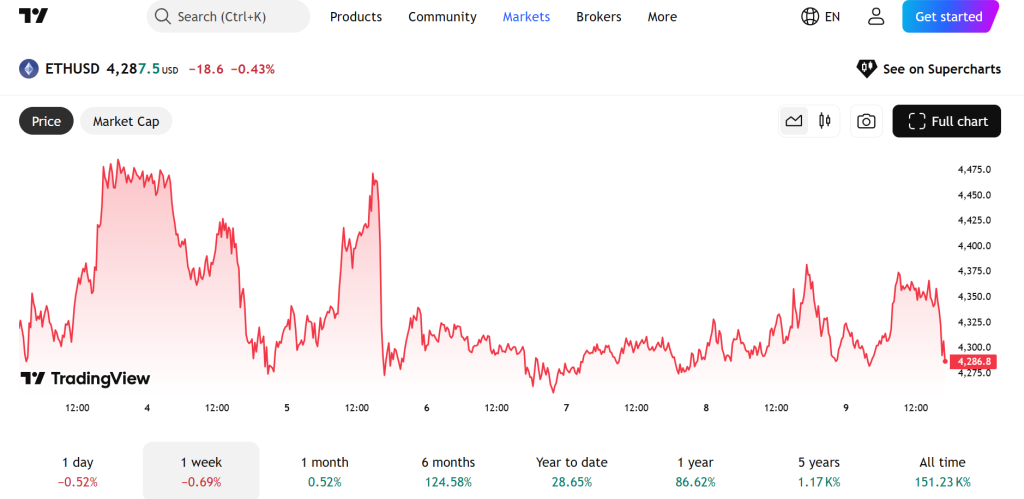The height and width of the screenshot is (499, 1024).
Task: Open the Full chart button
Action: pos(947,121)
